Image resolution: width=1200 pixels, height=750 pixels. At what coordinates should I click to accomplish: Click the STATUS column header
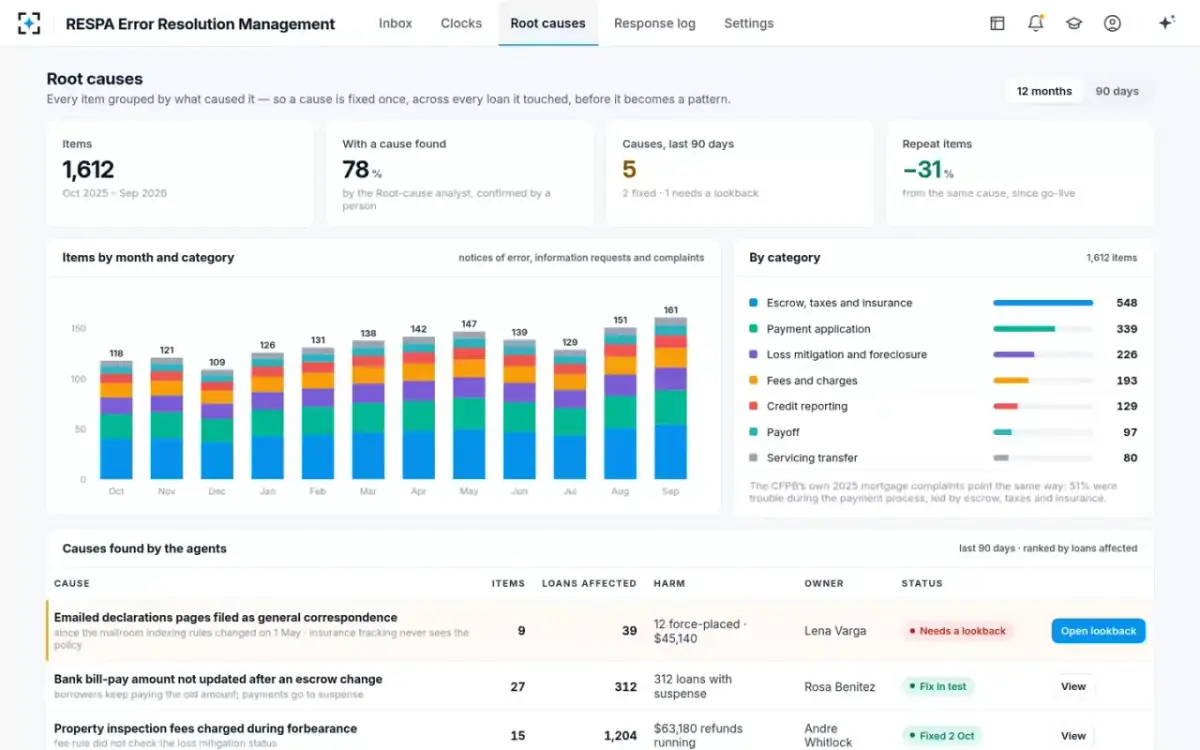pyautogui.click(x=922, y=583)
